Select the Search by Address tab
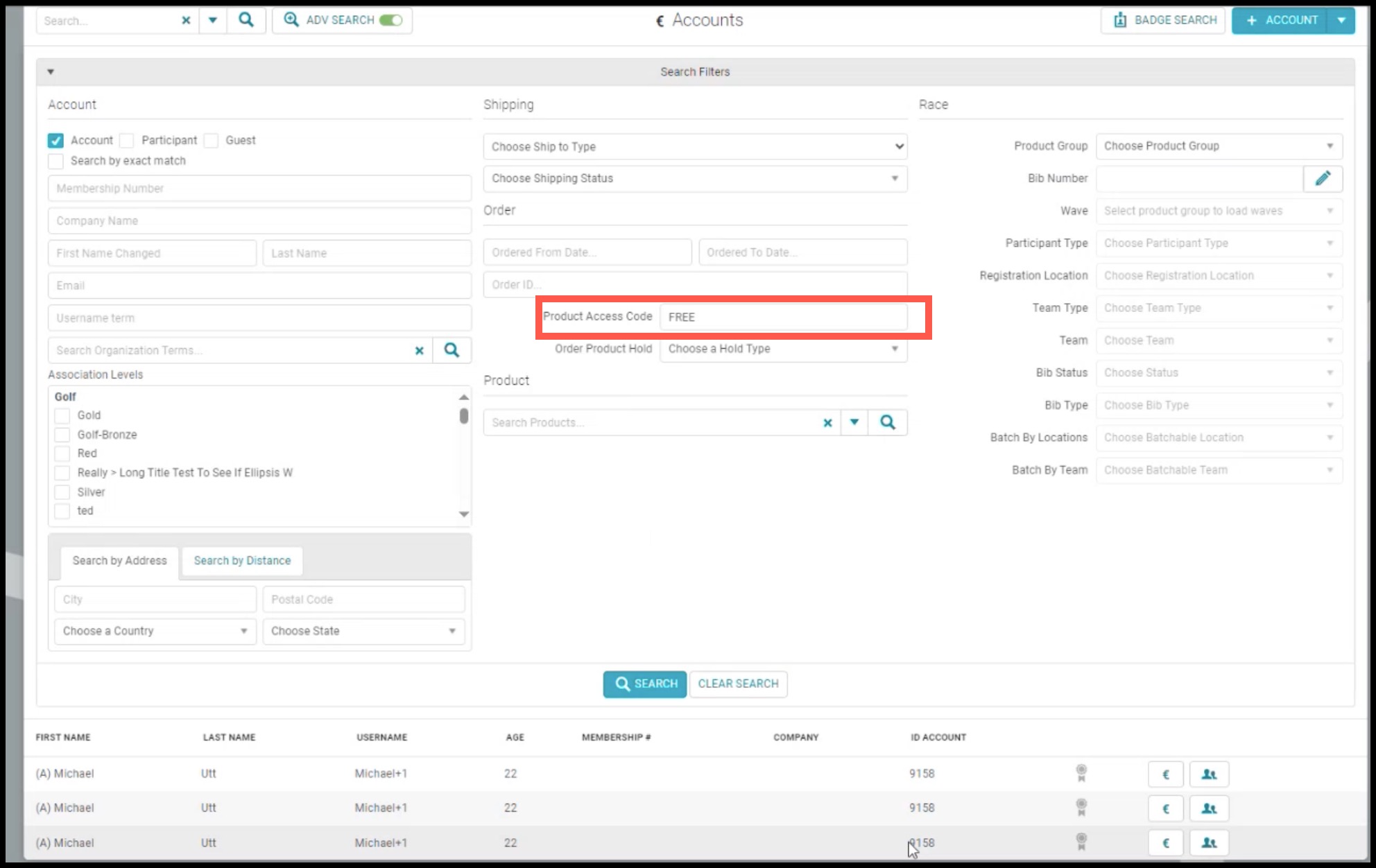1376x868 pixels. pyautogui.click(x=119, y=561)
